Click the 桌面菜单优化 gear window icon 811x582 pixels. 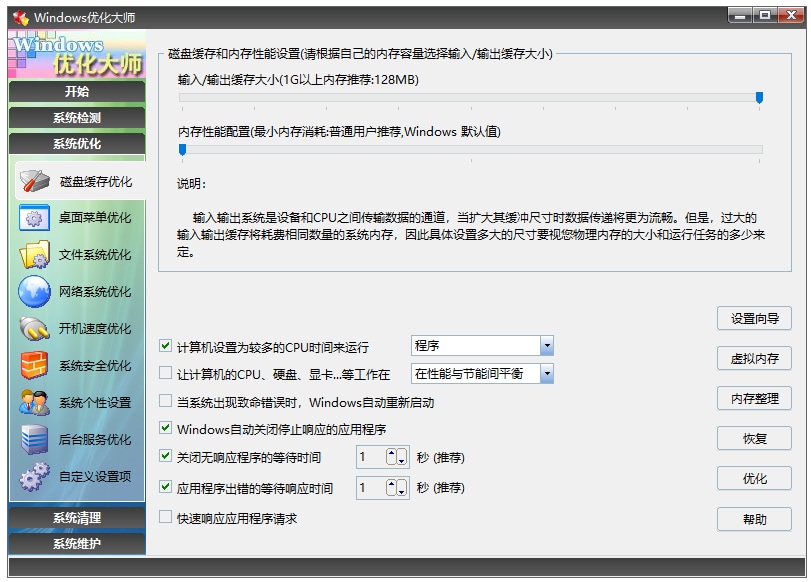pos(34,217)
